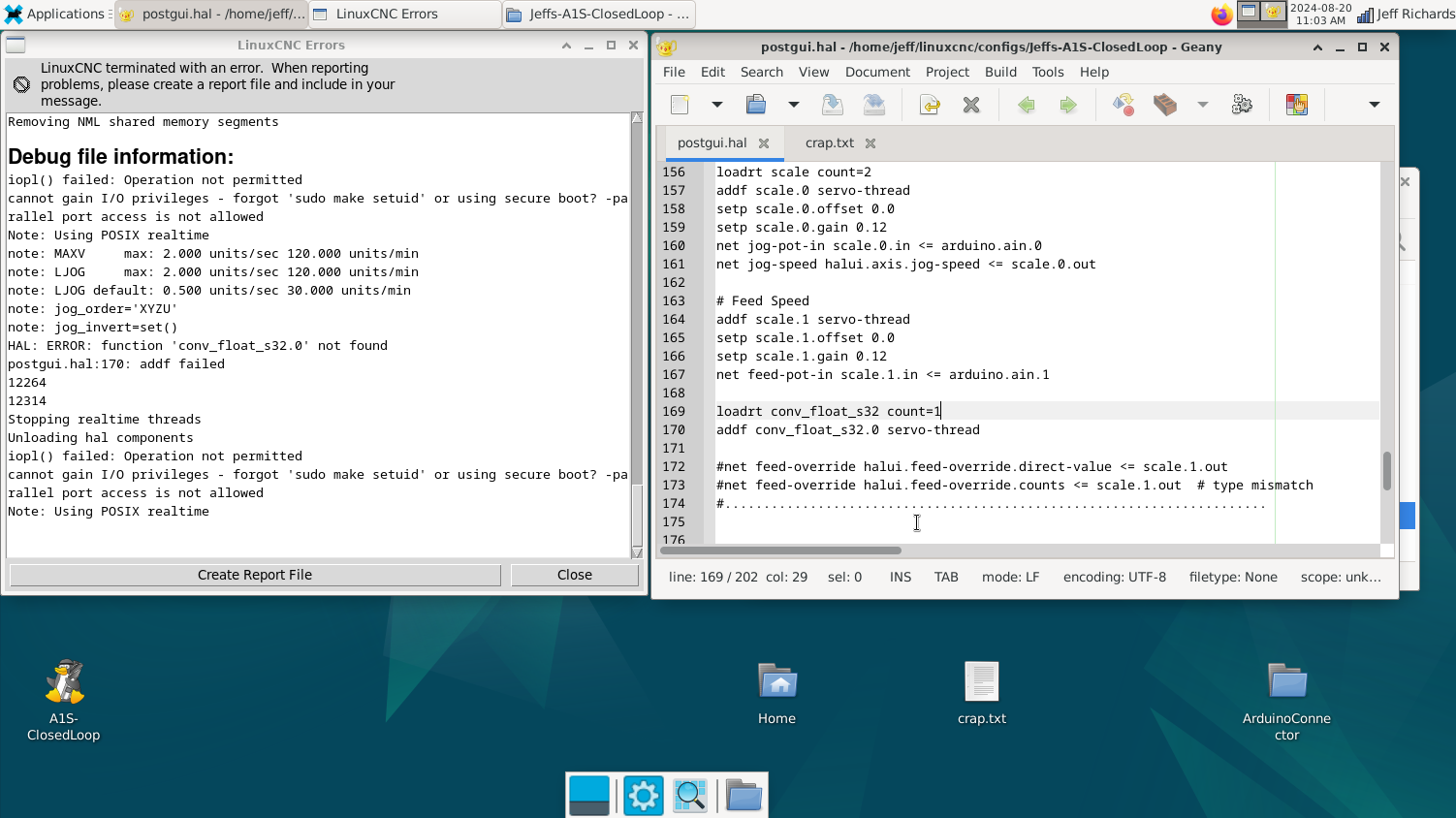The width and height of the screenshot is (1456, 818).
Task: Click Show Desktop icon in bottom dock
Action: coord(589,796)
